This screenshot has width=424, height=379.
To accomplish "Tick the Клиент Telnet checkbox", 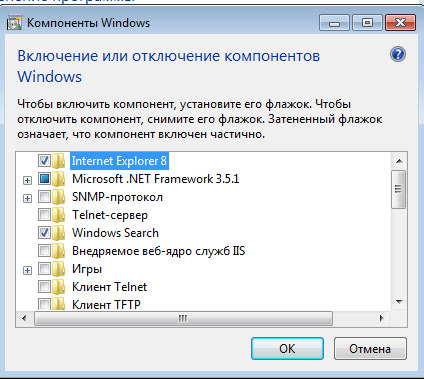I will (44, 287).
